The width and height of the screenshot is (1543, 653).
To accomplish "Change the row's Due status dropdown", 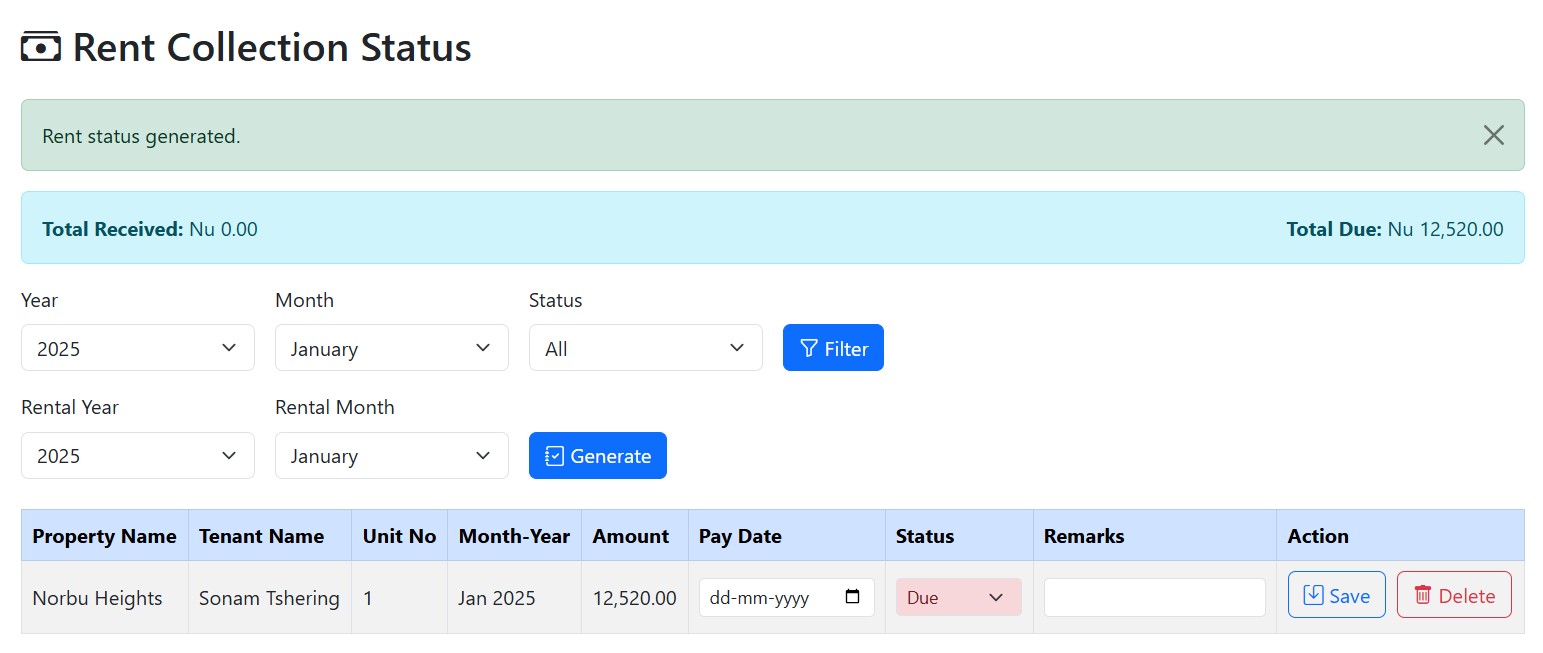I will 958,597.
